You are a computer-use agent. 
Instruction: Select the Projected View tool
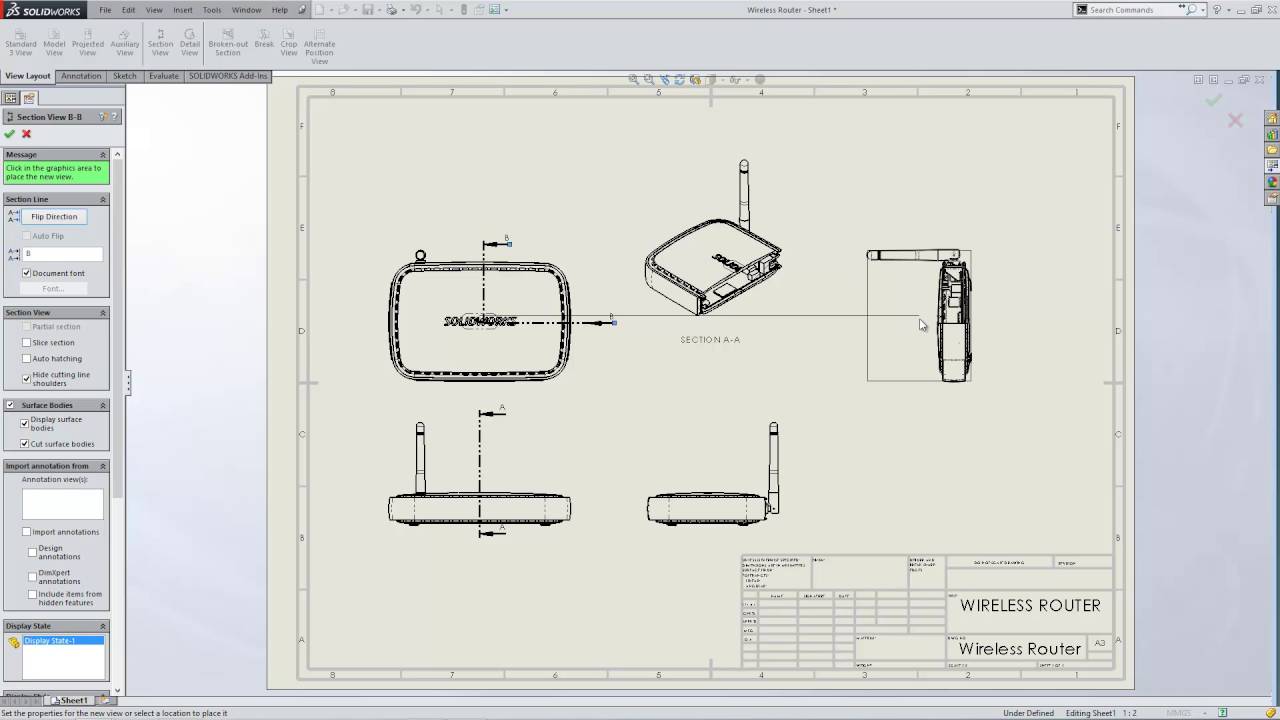pyautogui.click(x=88, y=43)
